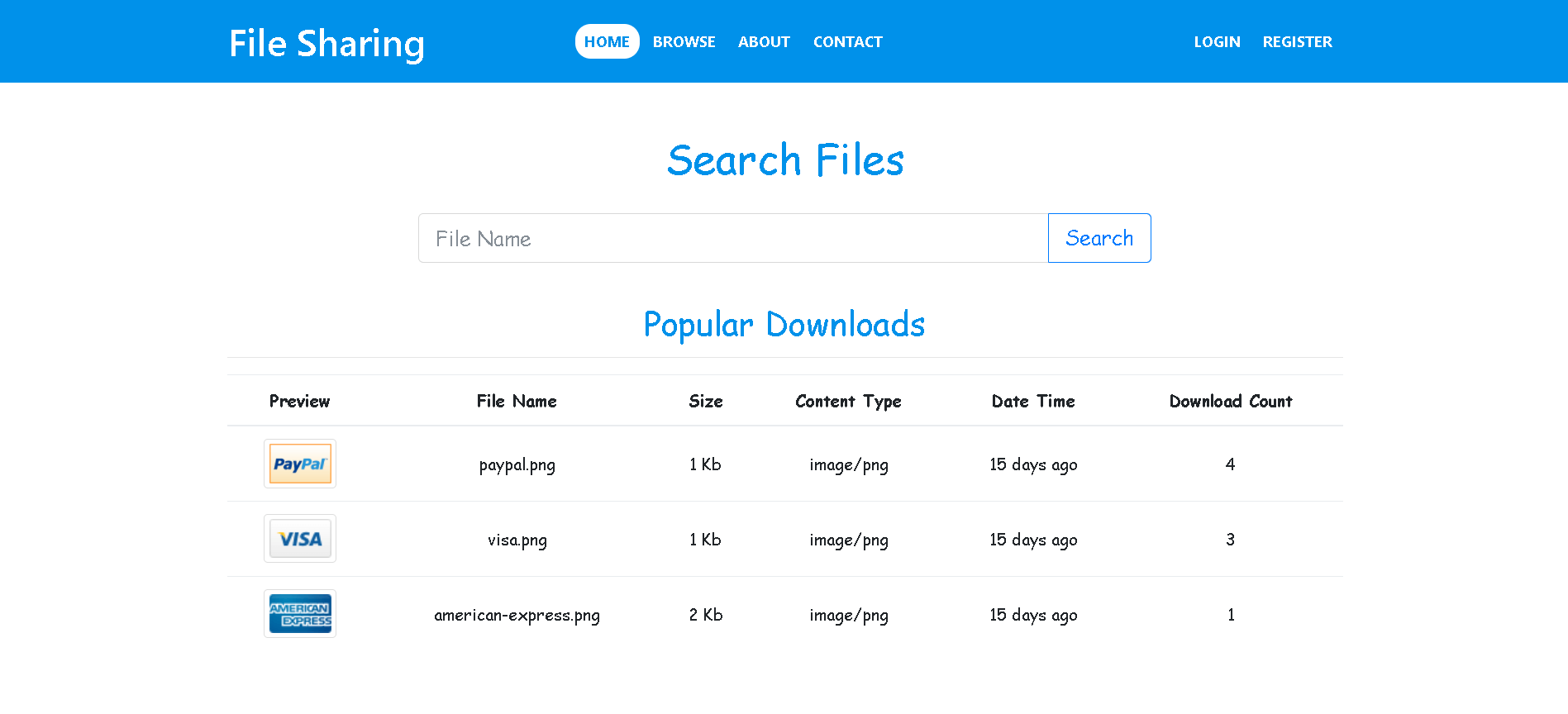
Task: Click the Date Time column header
Action: tap(1033, 401)
